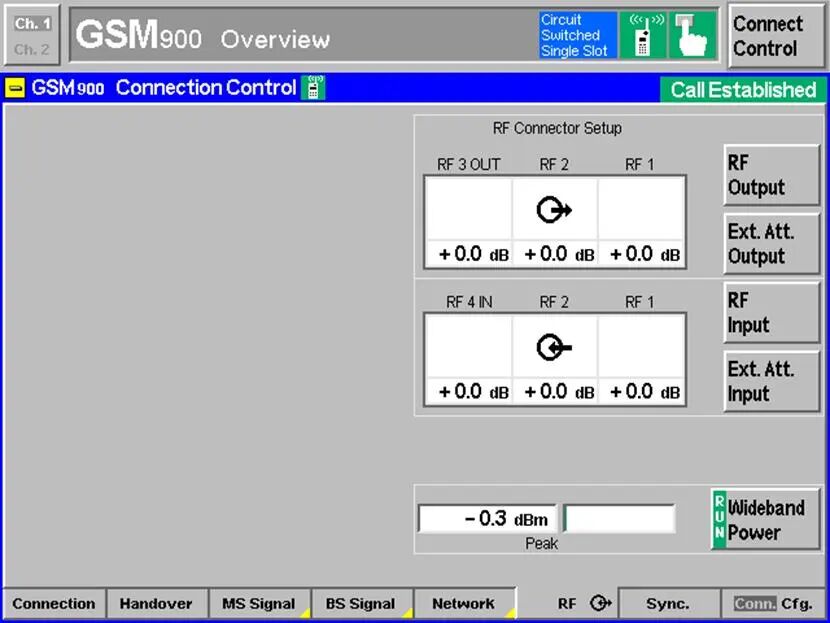
Task: Open Ext. Att. Output softkey
Action: (771, 244)
